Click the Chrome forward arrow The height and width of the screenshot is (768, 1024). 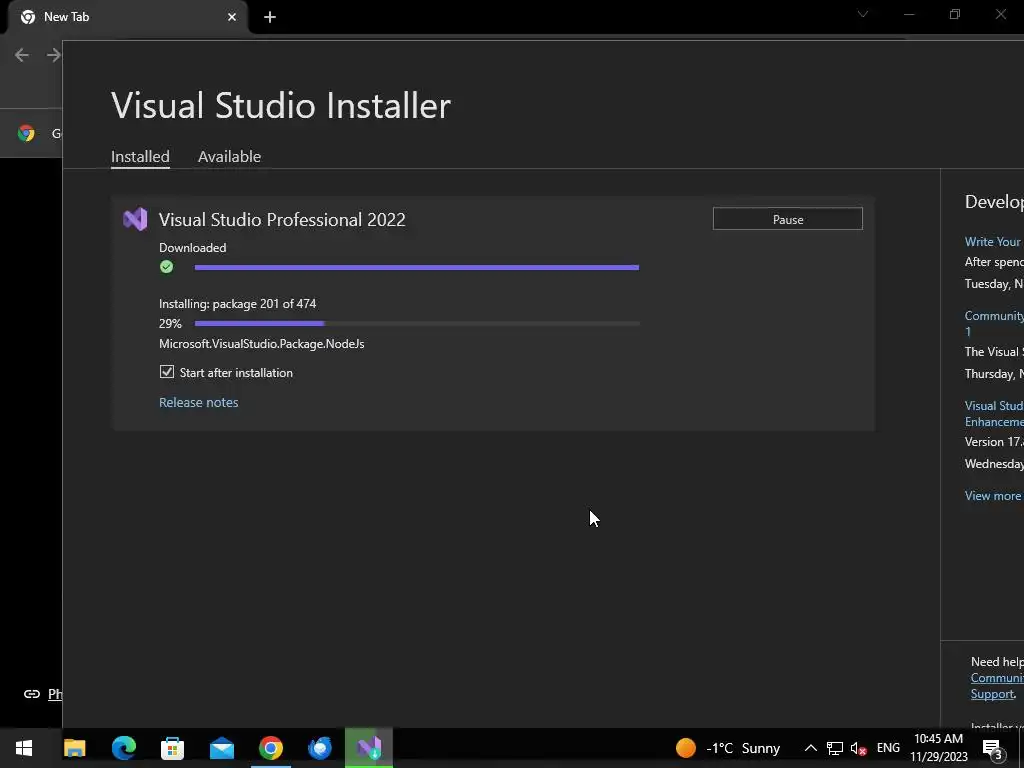[x=54, y=55]
